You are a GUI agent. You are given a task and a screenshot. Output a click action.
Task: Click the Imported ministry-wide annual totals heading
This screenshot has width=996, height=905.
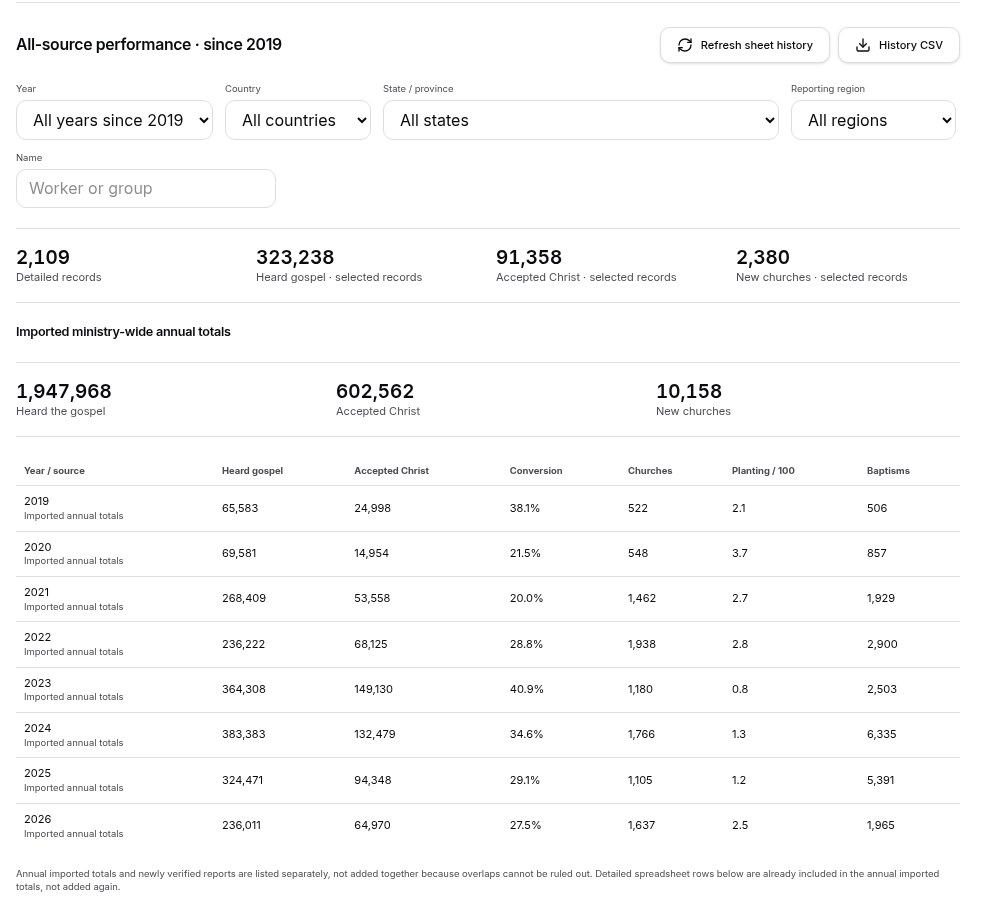[x=123, y=332]
